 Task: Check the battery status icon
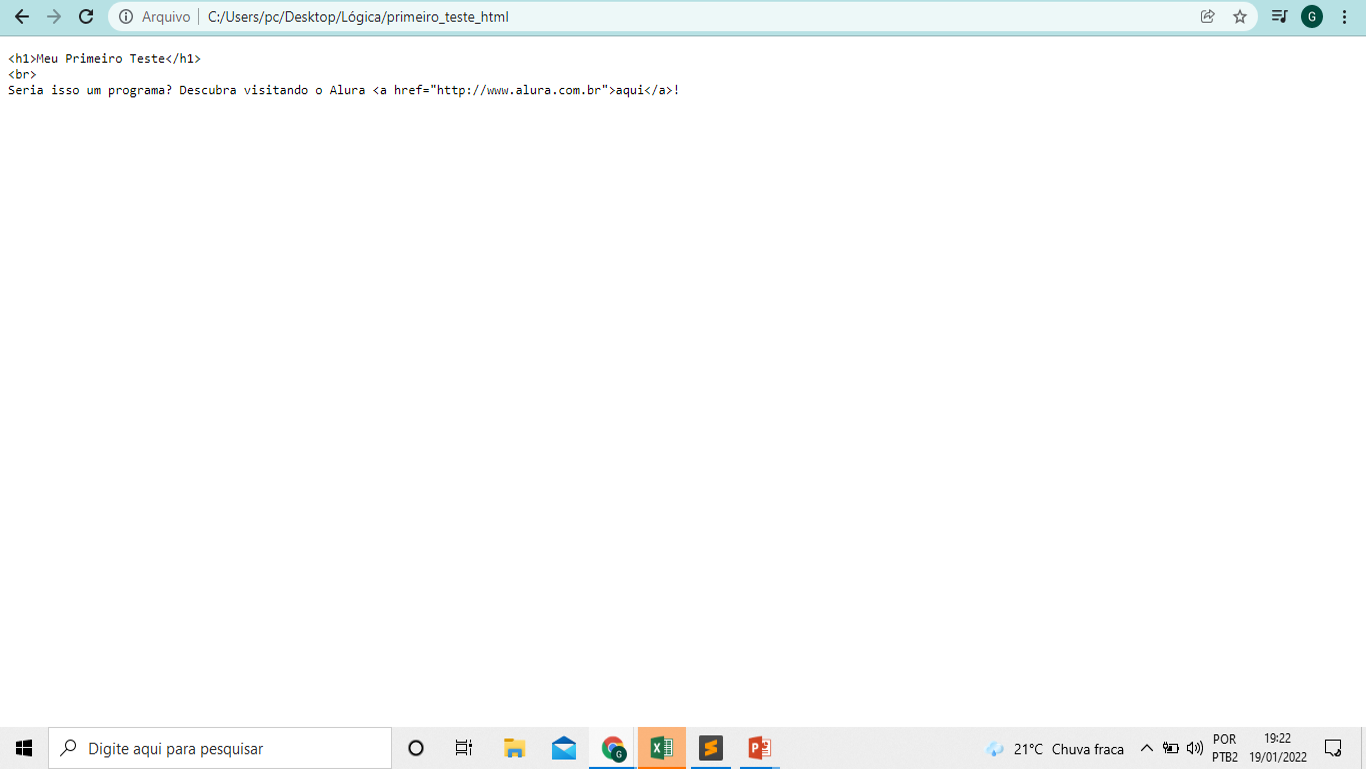pyautogui.click(x=1171, y=748)
